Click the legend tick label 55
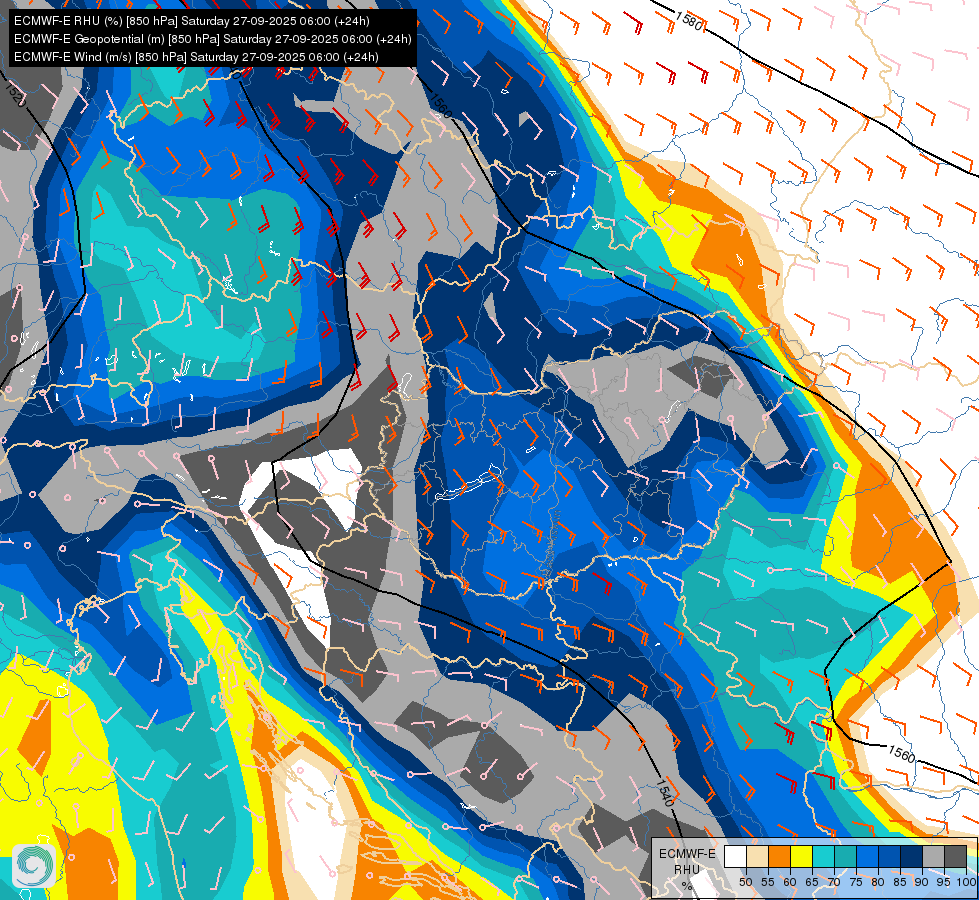The width and height of the screenshot is (979, 900). click(768, 882)
